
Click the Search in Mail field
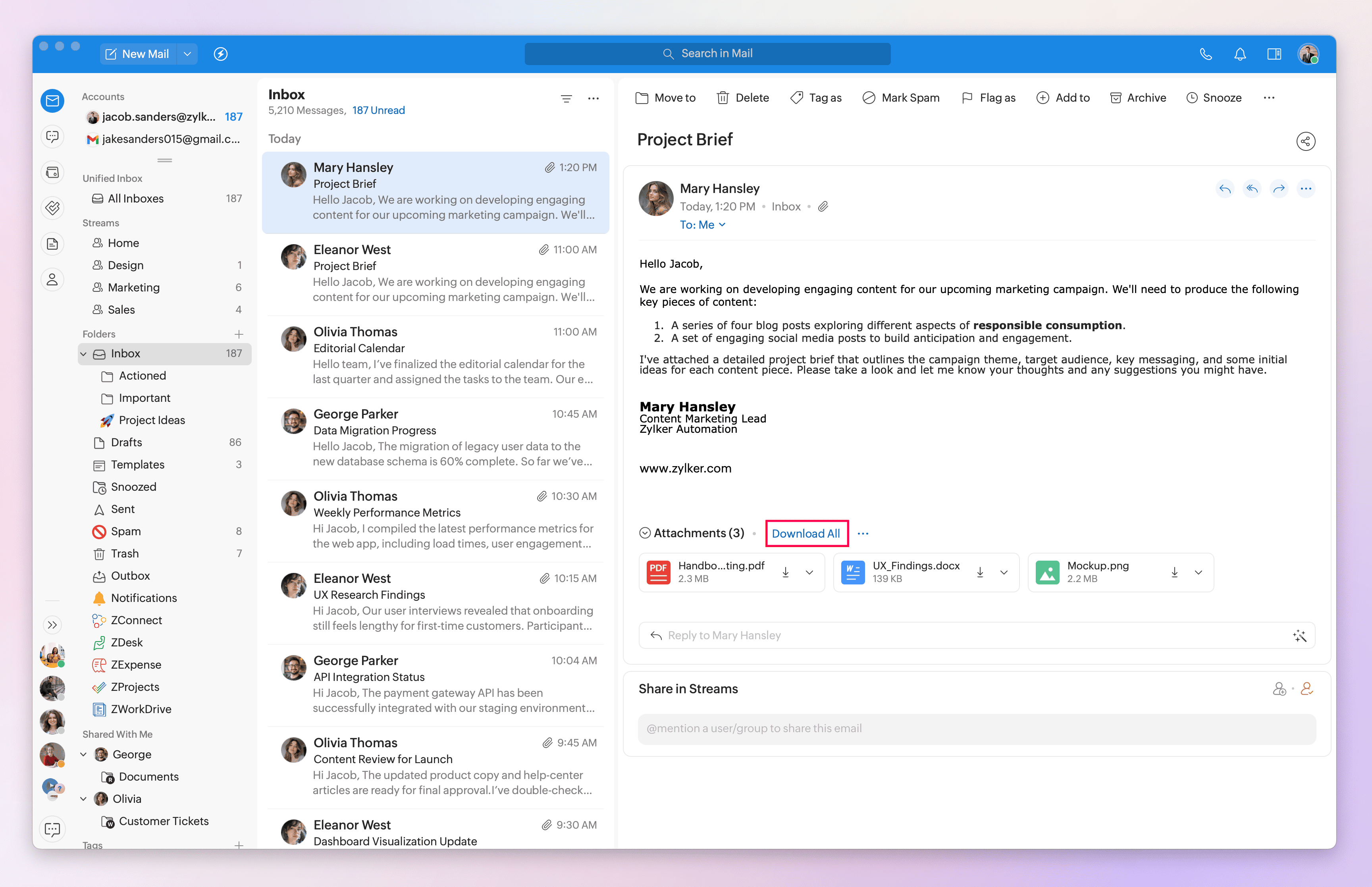707,54
